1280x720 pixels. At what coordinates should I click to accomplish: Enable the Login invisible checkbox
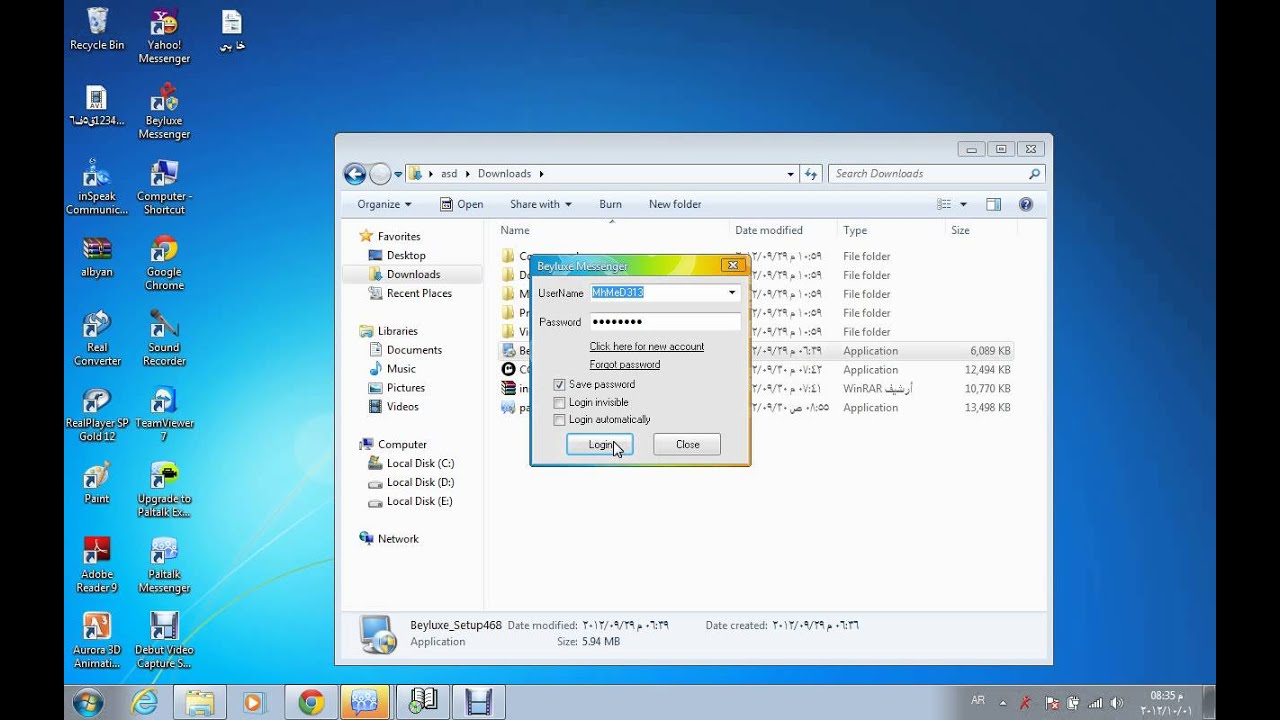coord(559,402)
